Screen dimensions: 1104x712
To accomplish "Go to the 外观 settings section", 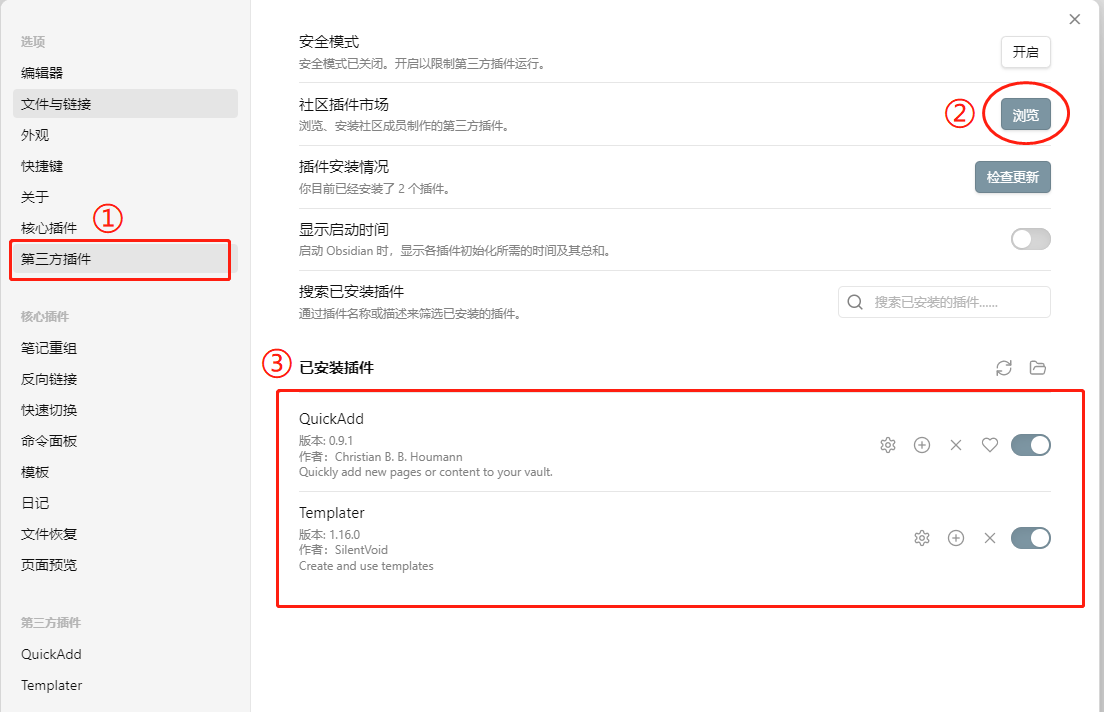I will (x=35, y=135).
